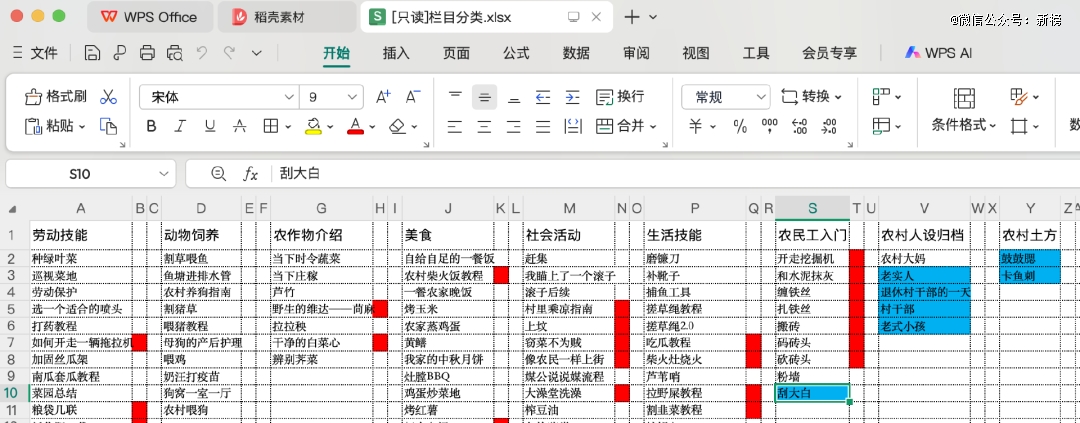Apply yellow fill color bucket
The image size is (1080, 423).
[x=313, y=126]
